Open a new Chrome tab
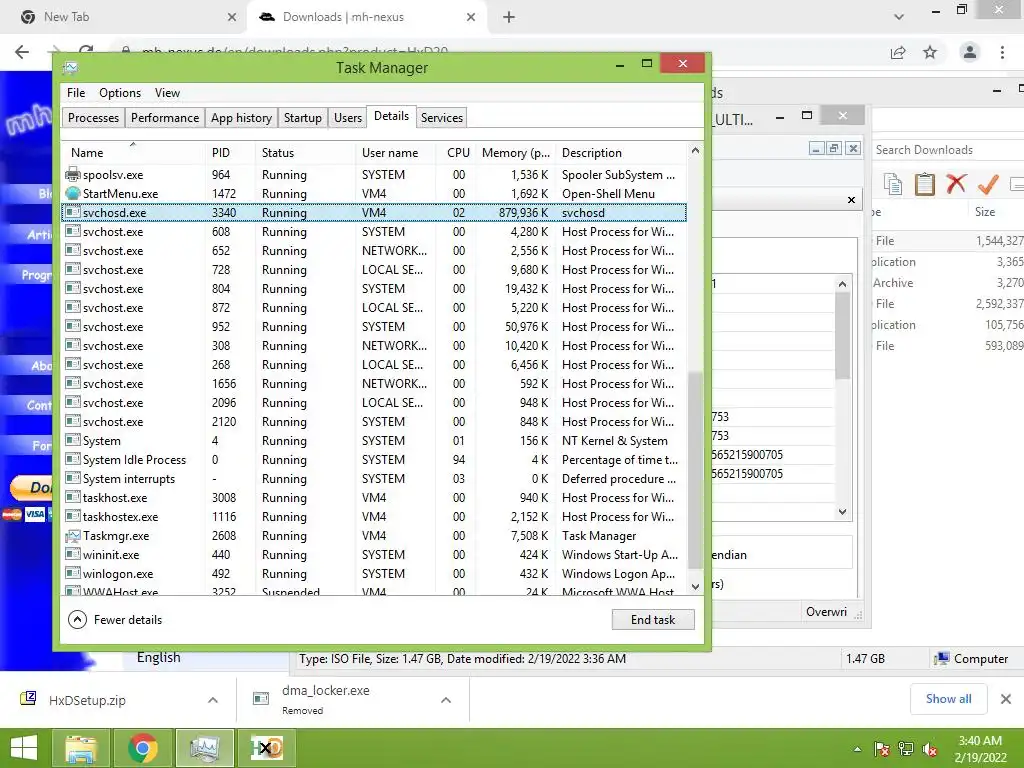 tap(509, 17)
